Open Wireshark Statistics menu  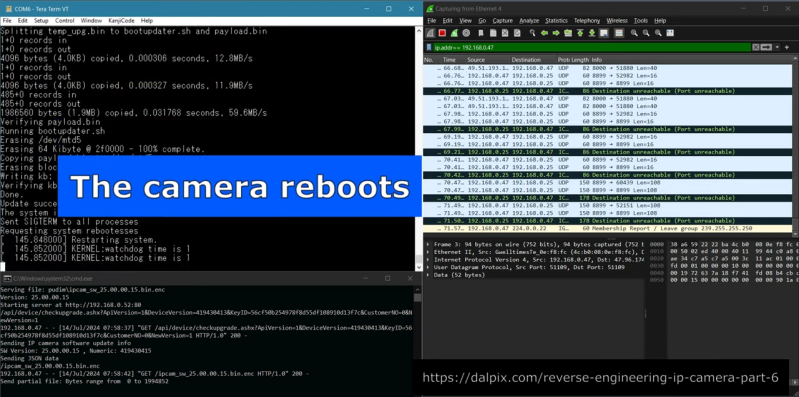pos(556,20)
